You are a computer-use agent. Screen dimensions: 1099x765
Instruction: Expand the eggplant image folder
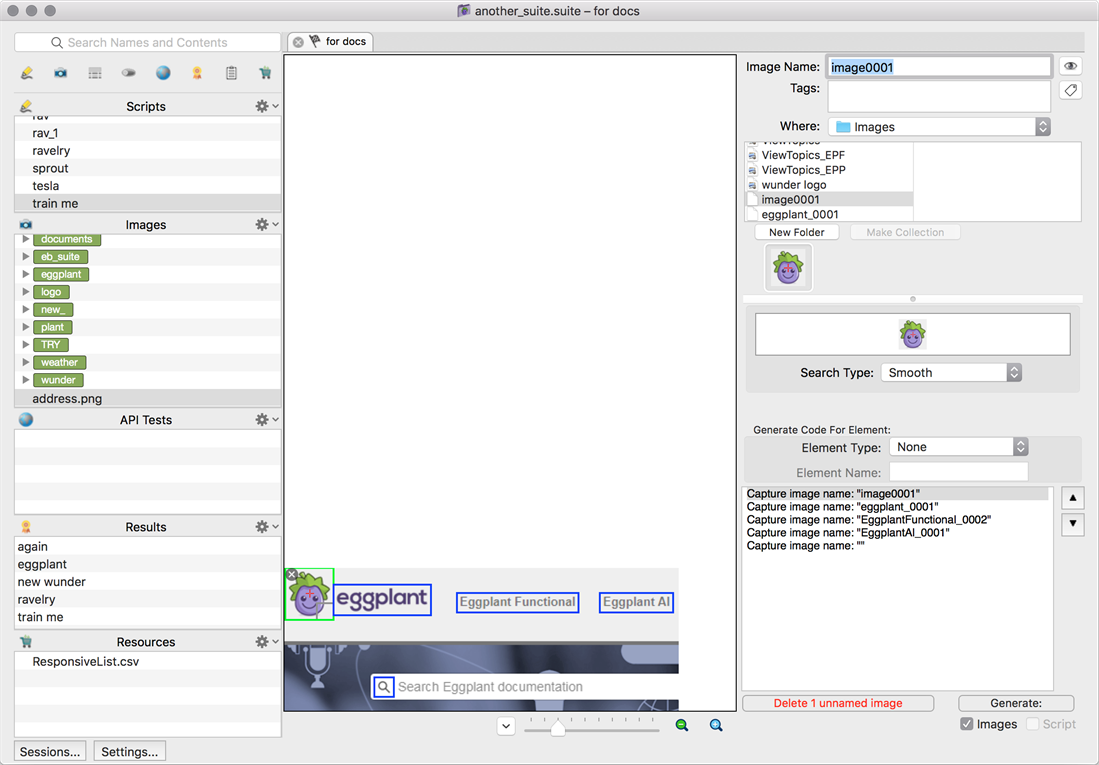click(x=26, y=274)
